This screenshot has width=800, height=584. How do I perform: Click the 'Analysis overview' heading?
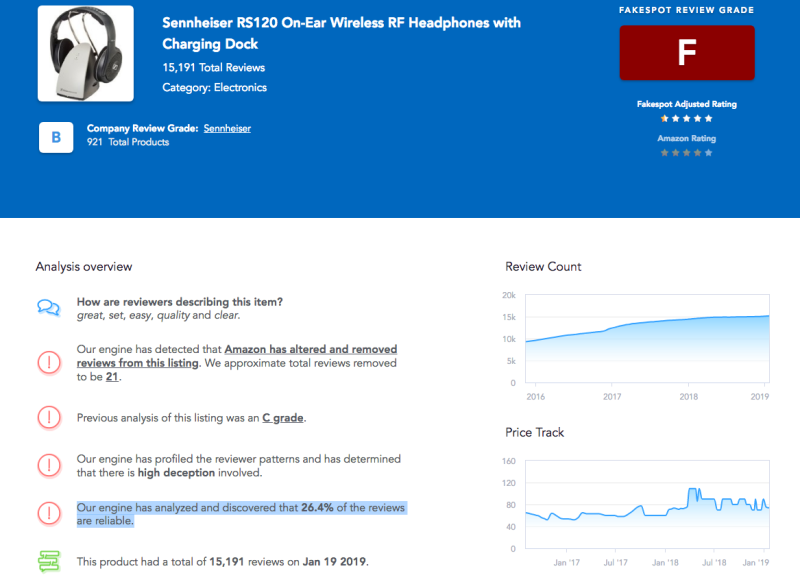click(84, 266)
